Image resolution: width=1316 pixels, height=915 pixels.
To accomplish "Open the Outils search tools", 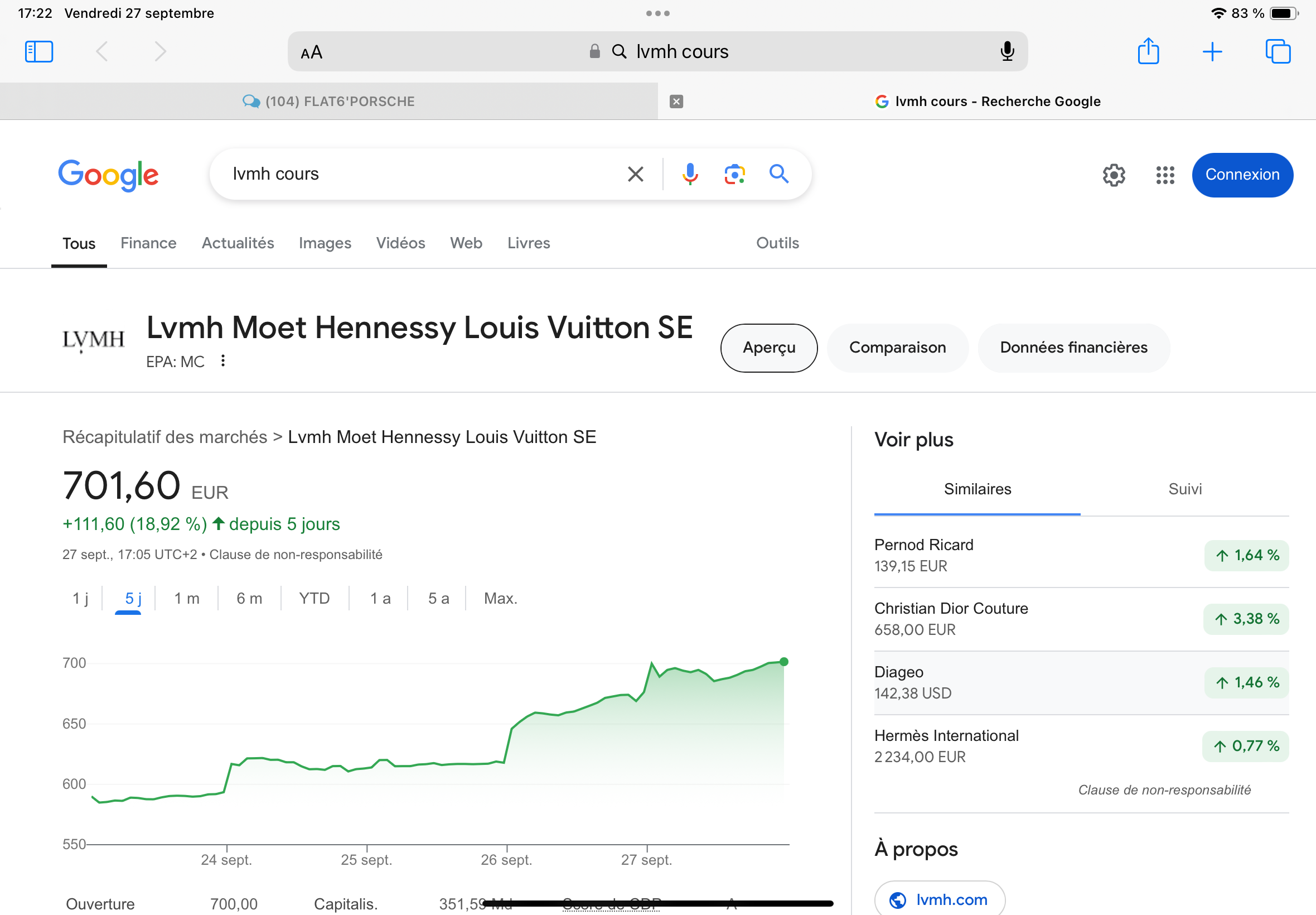I will 777,243.
